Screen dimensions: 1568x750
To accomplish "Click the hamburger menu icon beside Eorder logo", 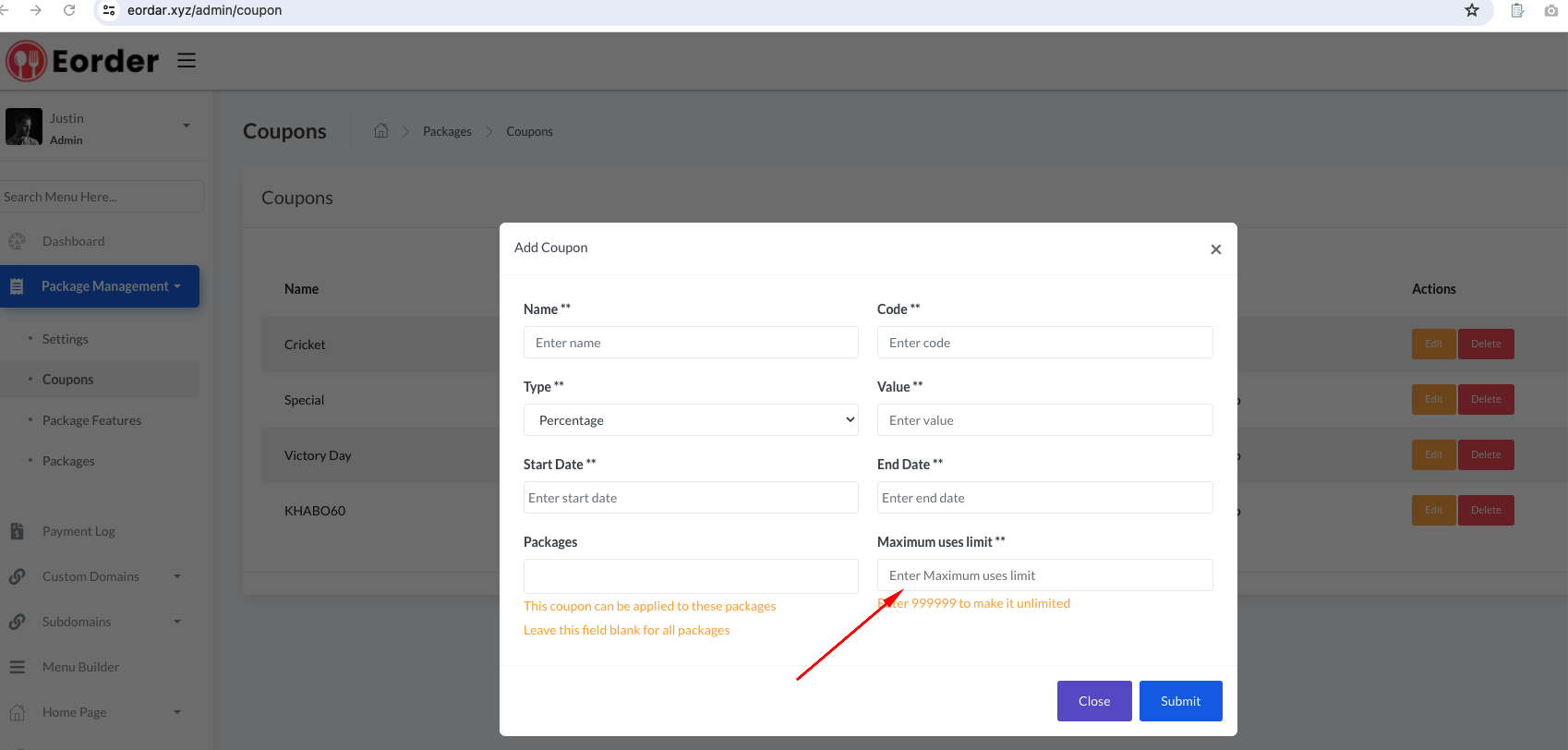I will [x=187, y=60].
